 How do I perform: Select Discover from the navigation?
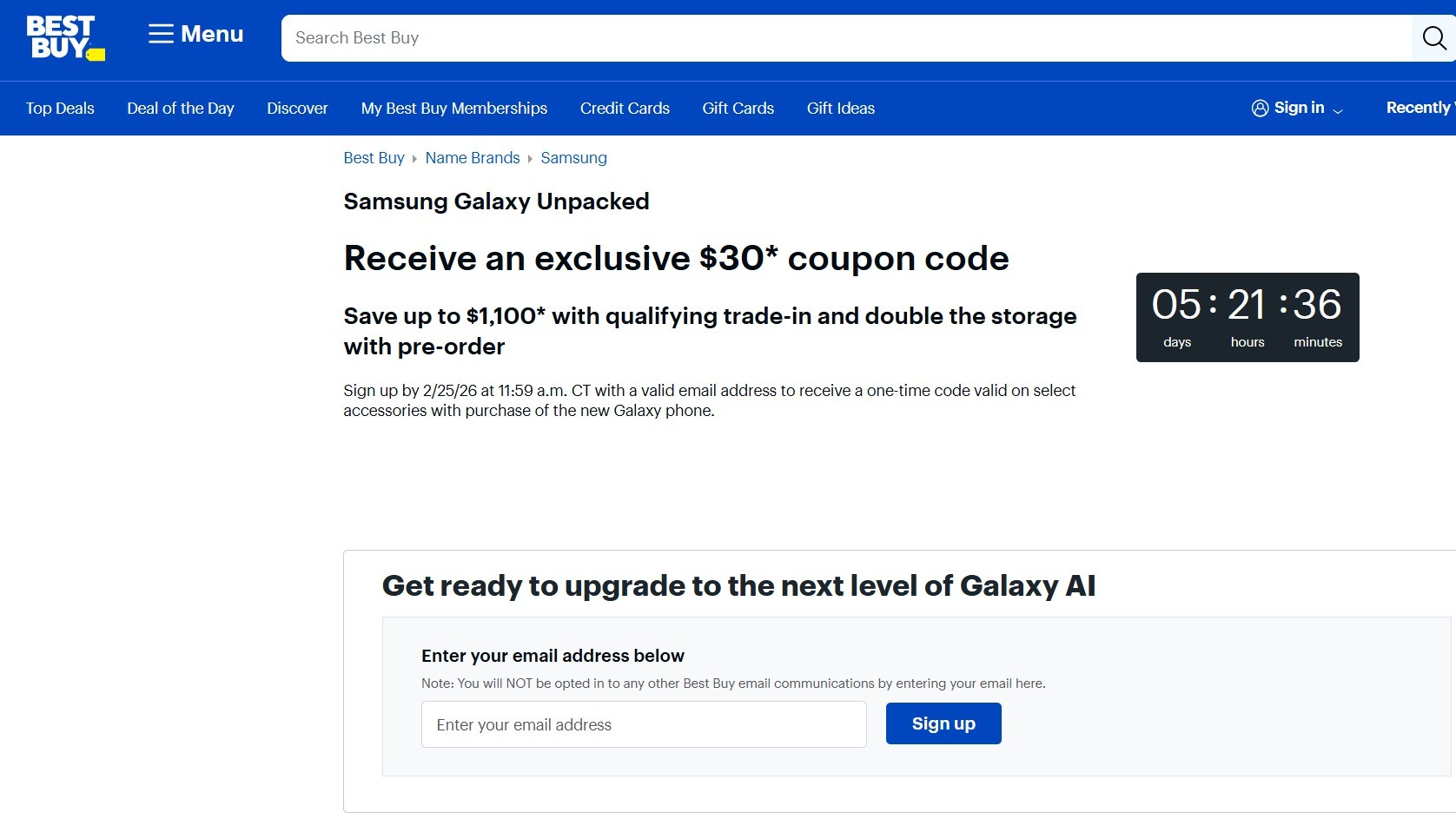[x=297, y=108]
